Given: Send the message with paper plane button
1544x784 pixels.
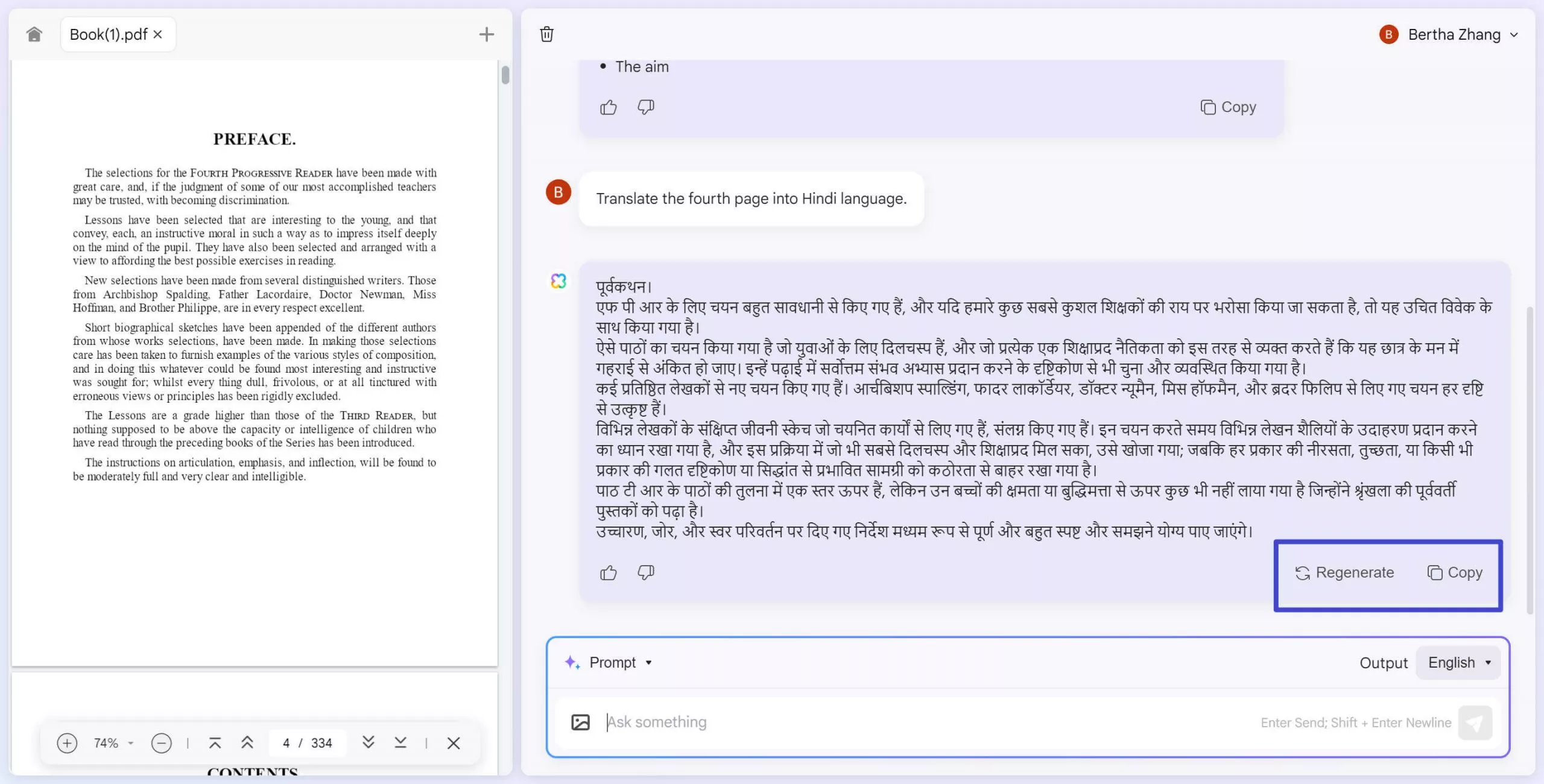Looking at the screenshot, I should click(x=1475, y=722).
